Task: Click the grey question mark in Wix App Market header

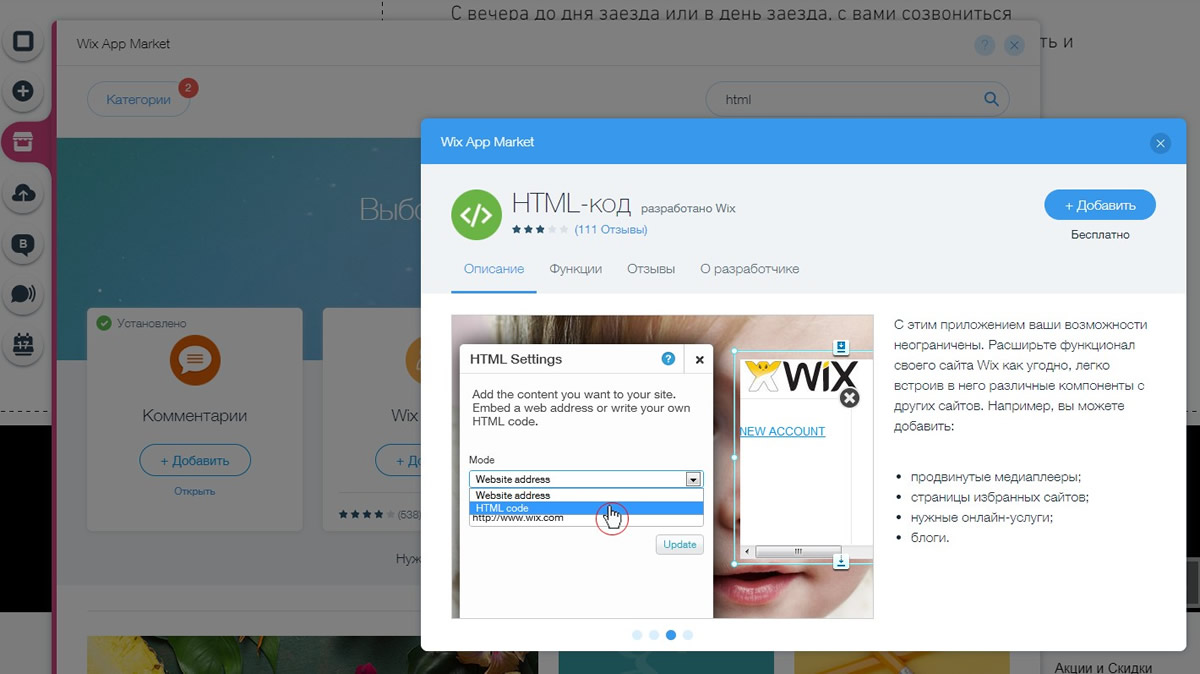Action: 984,45
